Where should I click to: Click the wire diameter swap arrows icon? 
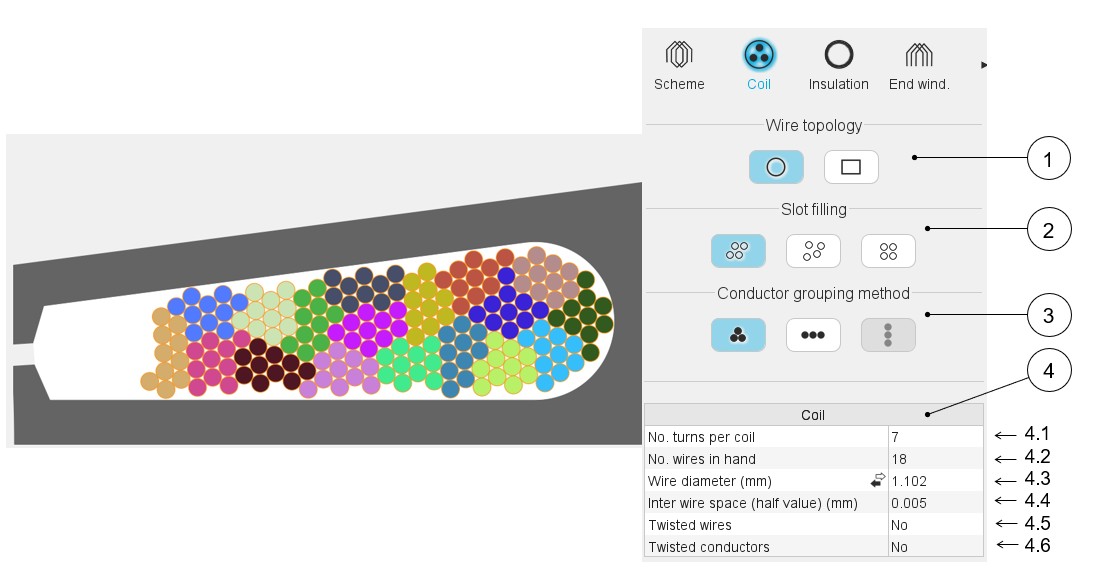tap(878, 481)
